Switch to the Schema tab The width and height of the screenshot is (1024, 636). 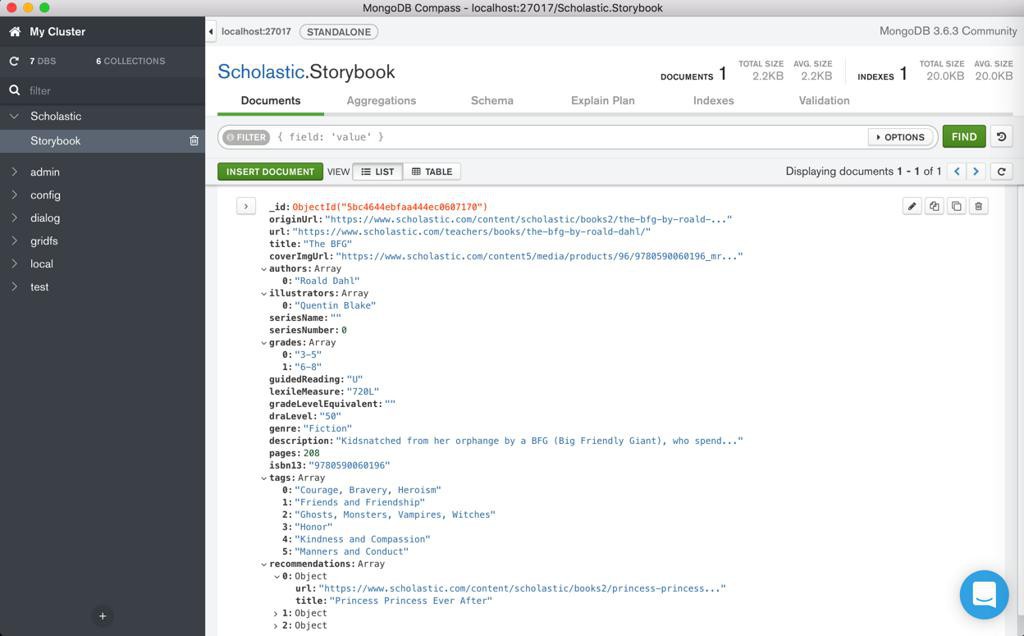(x=492, y=101)
